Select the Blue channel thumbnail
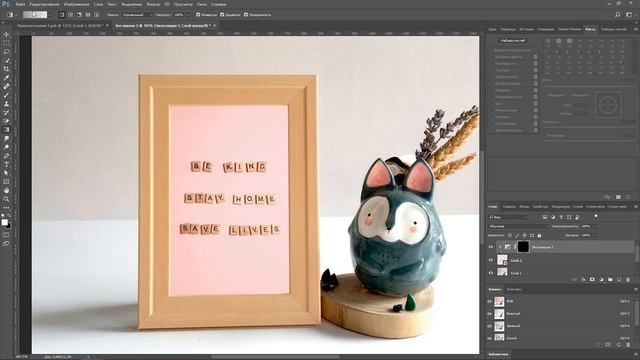 coord(499,338)
